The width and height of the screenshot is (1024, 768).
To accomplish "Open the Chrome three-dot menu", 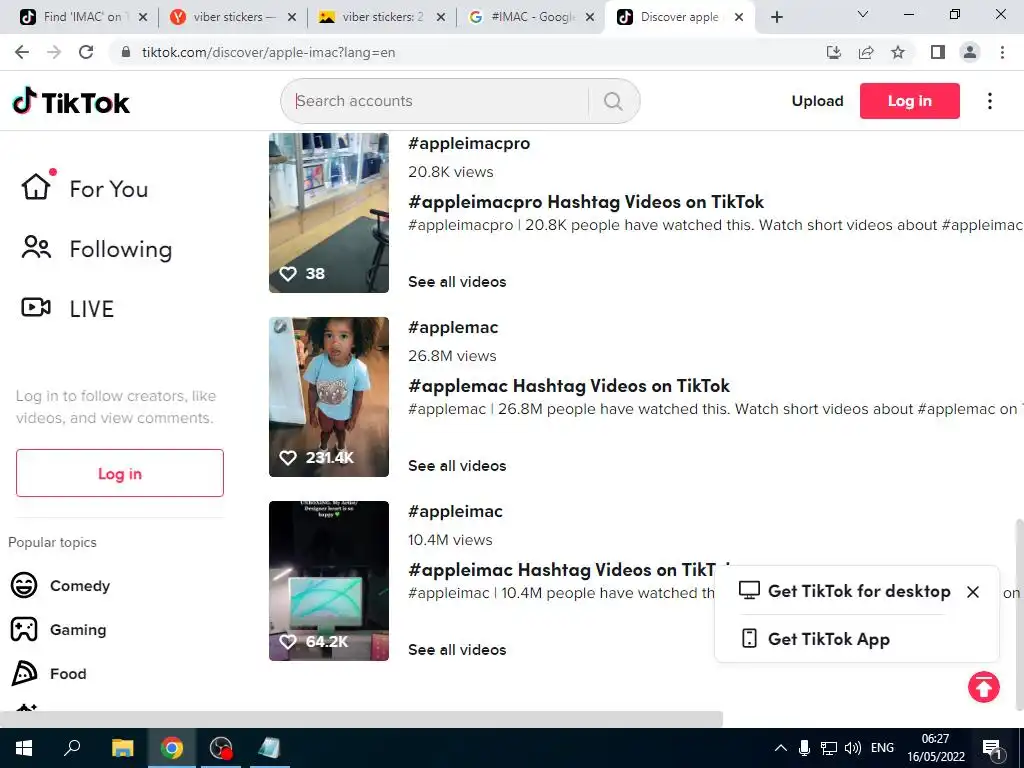I will [1002, 52].
